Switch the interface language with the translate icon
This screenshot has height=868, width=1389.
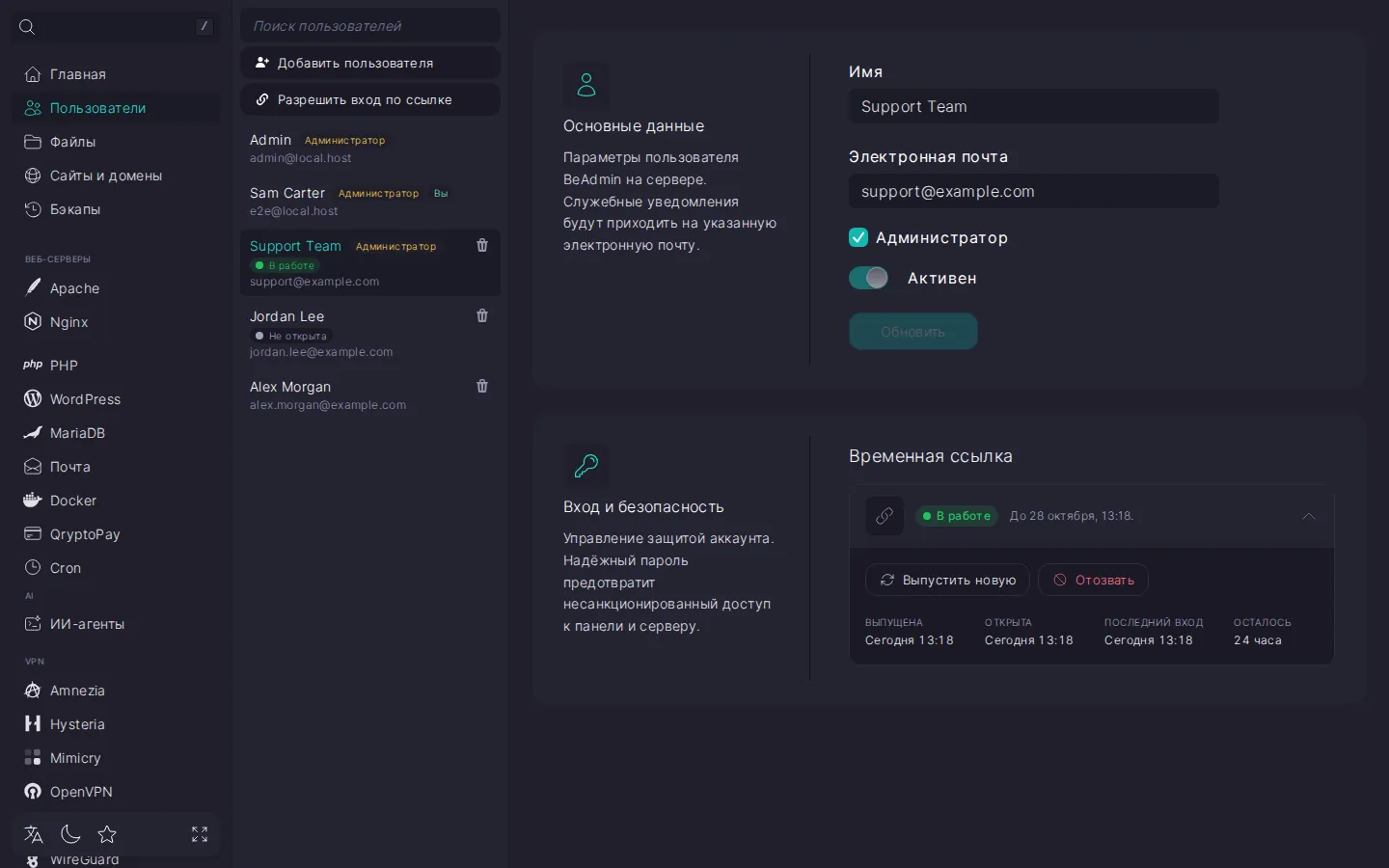(34, 834)
